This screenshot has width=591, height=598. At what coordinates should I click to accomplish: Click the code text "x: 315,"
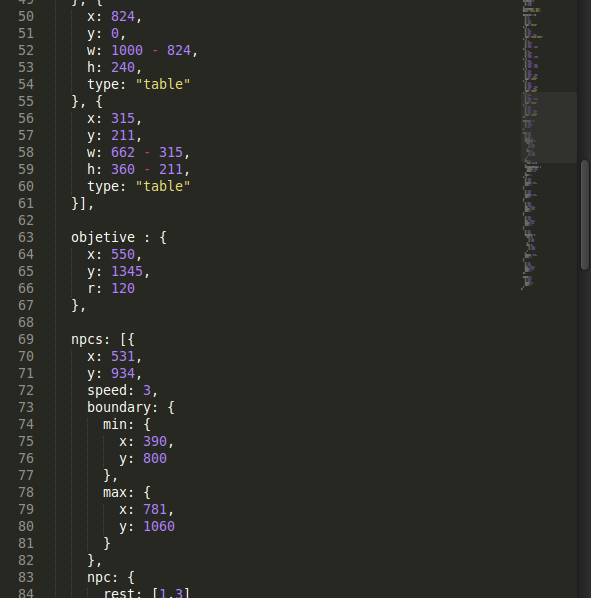[x=114, y=119]
